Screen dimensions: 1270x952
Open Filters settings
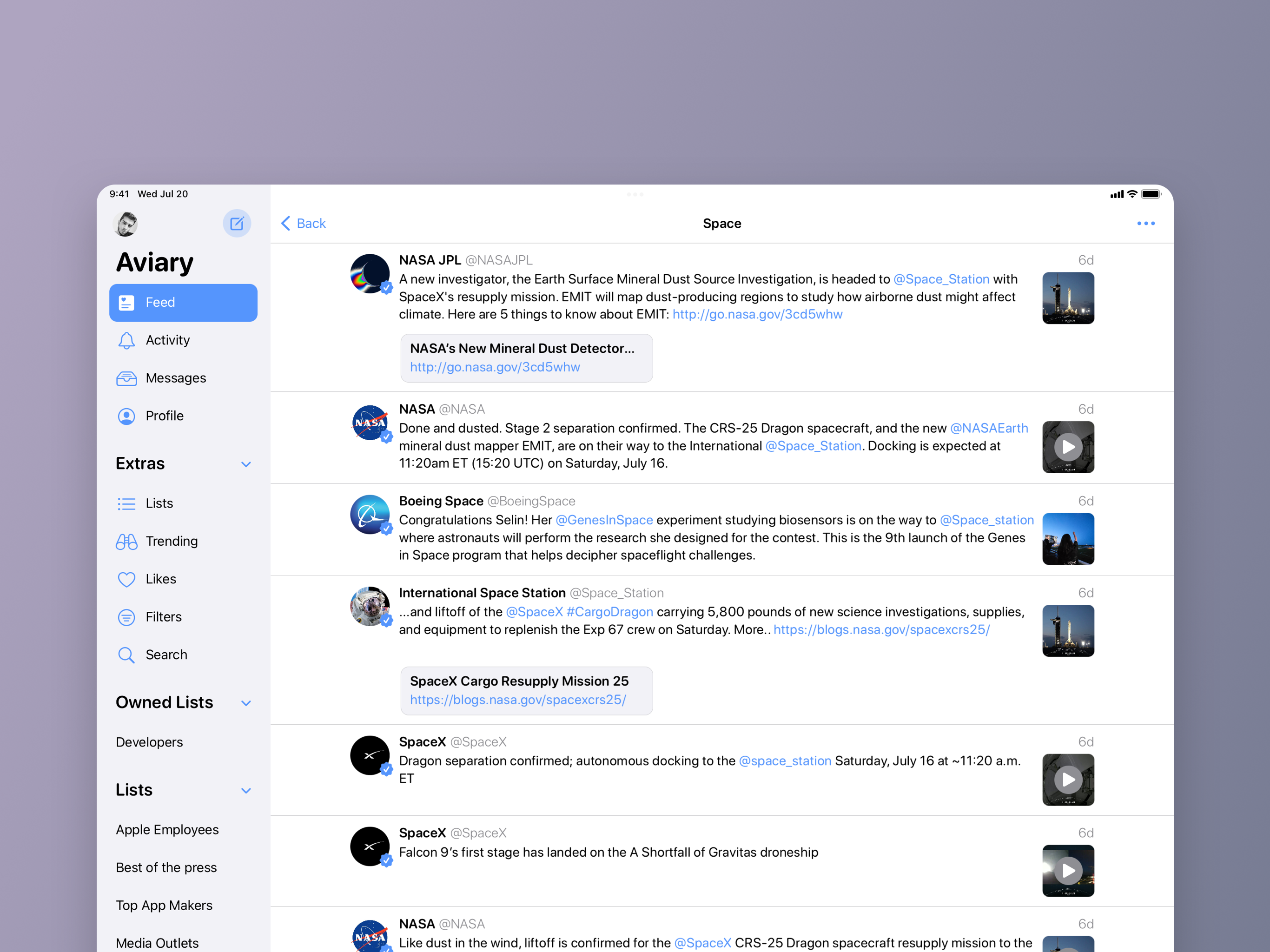point(183,617)
